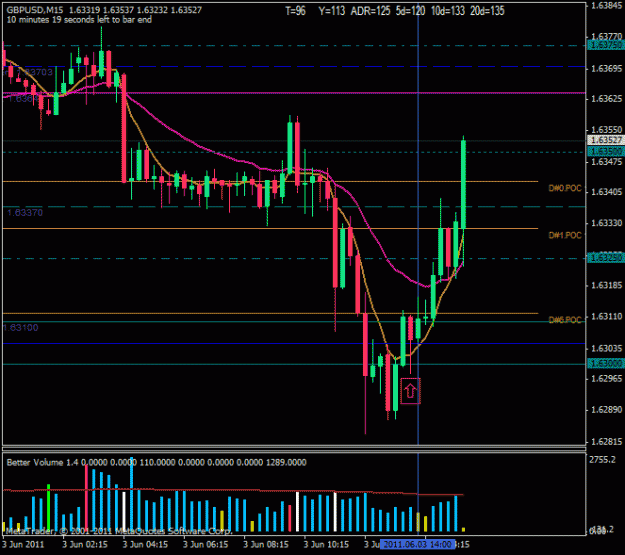Click the 1.63845 price on the scale

pyautogui.click(x=607, y=5)
